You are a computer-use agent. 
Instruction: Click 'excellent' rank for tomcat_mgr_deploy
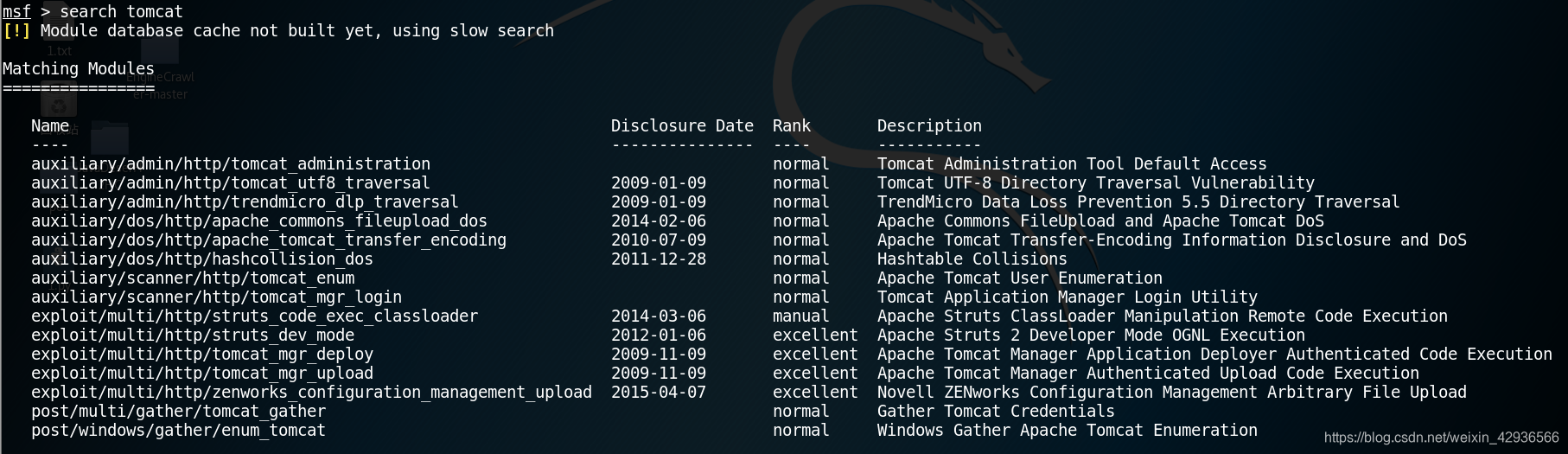(815, 355)
